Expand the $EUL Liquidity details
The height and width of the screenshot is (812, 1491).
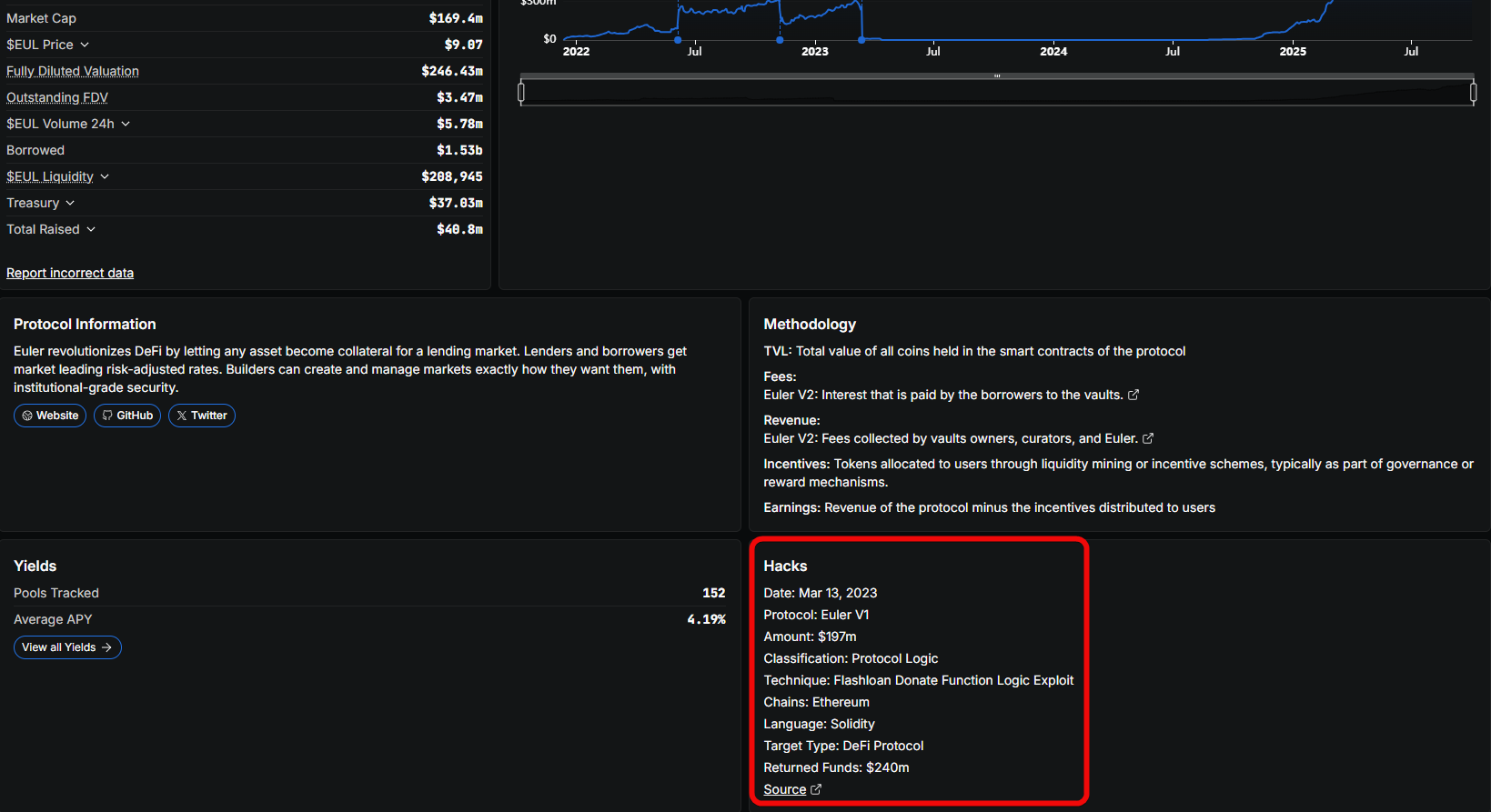coord(105,176)
